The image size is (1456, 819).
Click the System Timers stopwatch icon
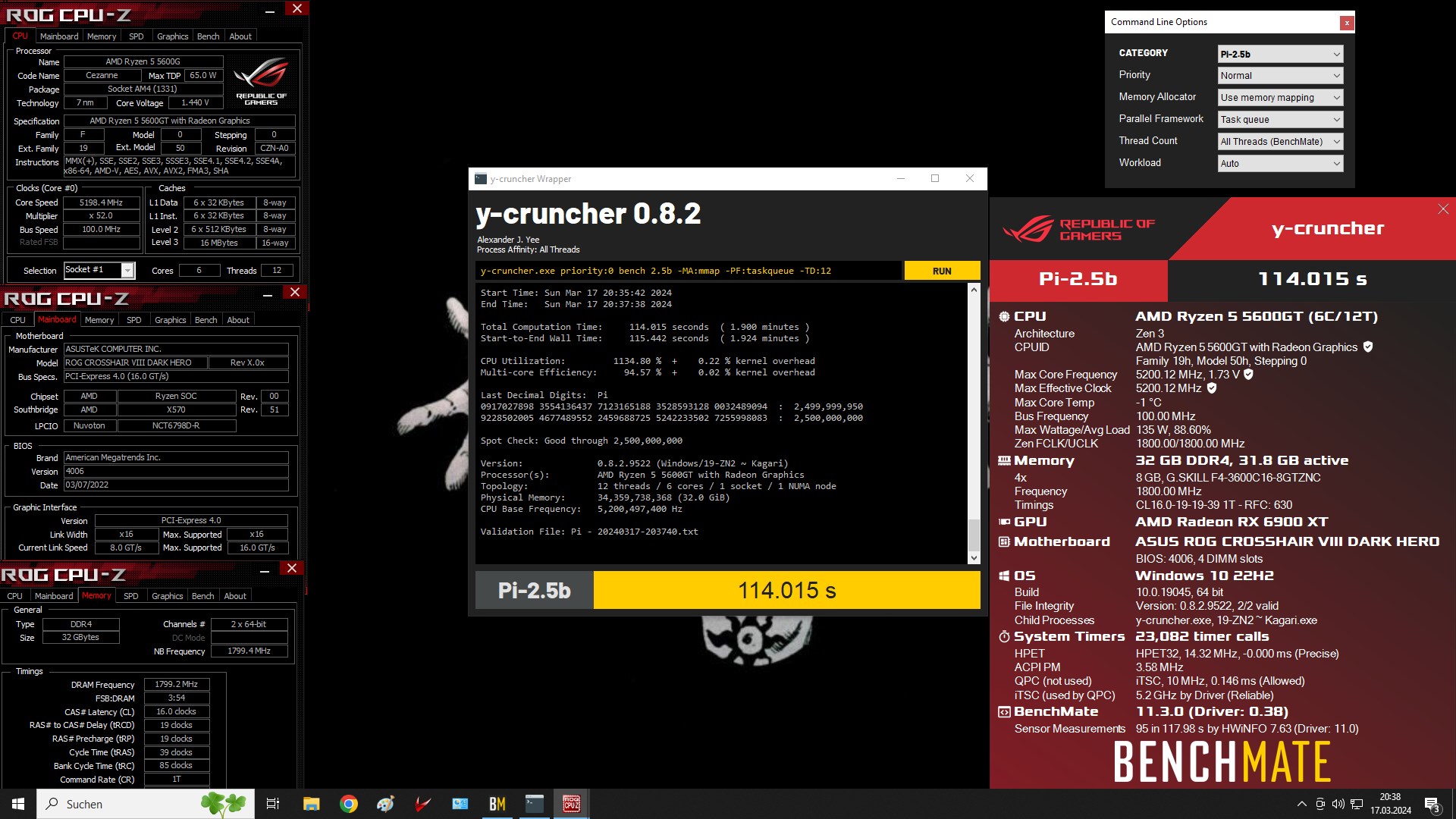point(1004,637)
